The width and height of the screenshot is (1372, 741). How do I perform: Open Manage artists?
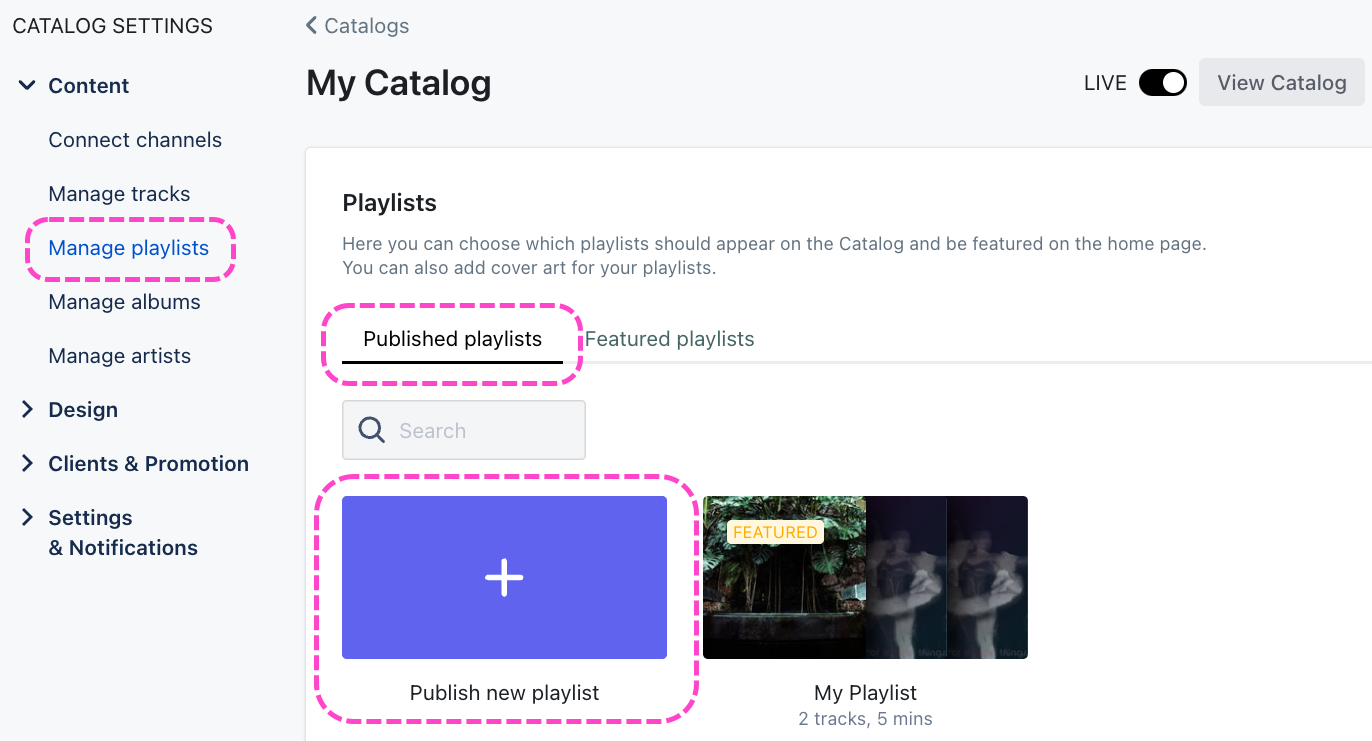[x=119, y=356]
